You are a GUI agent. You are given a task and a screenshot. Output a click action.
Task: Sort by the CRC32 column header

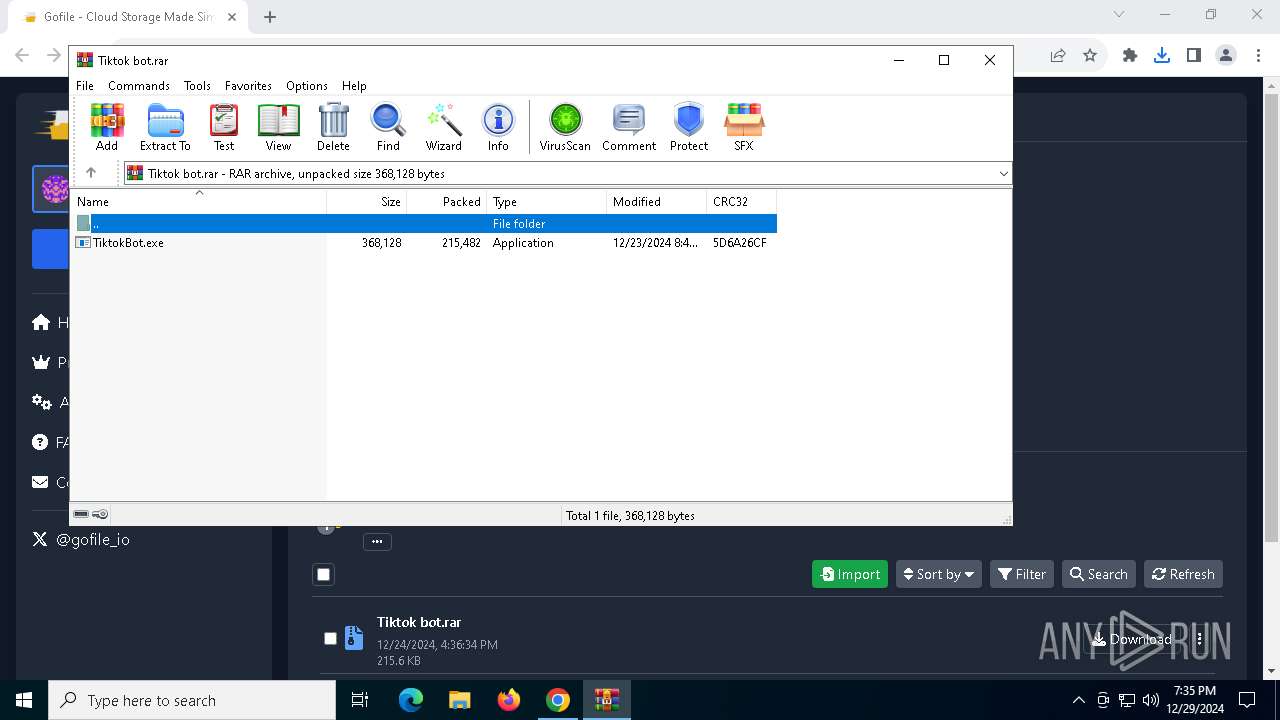(742, 202)
